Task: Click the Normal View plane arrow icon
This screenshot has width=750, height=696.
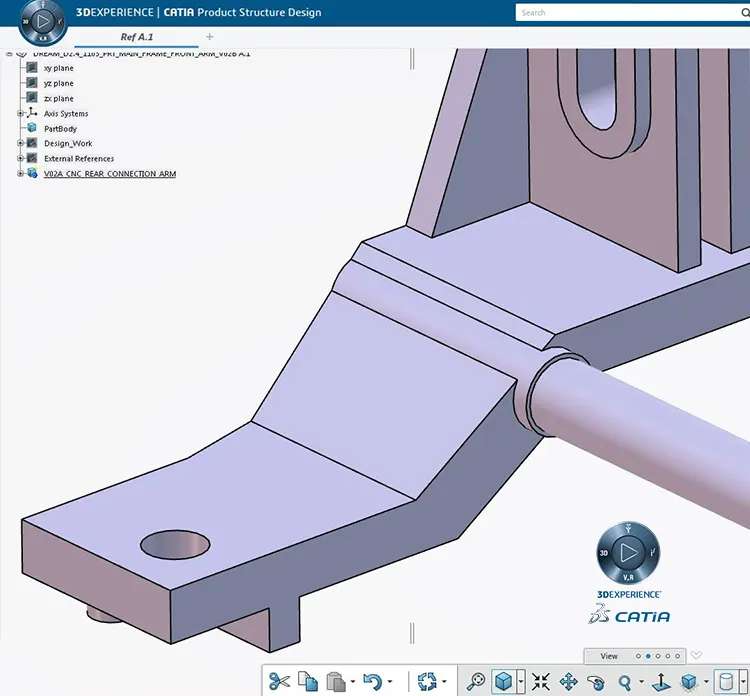Action: [x=661, y=681]
